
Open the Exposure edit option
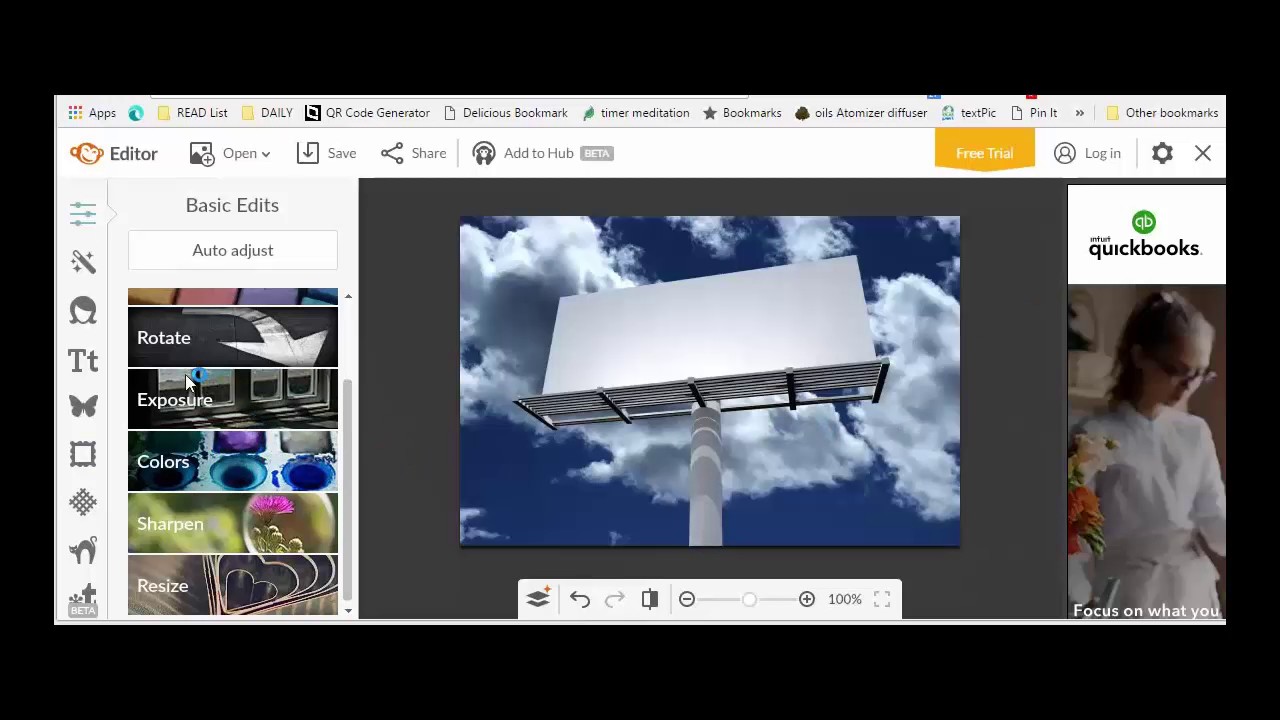(x=233, y=399)
